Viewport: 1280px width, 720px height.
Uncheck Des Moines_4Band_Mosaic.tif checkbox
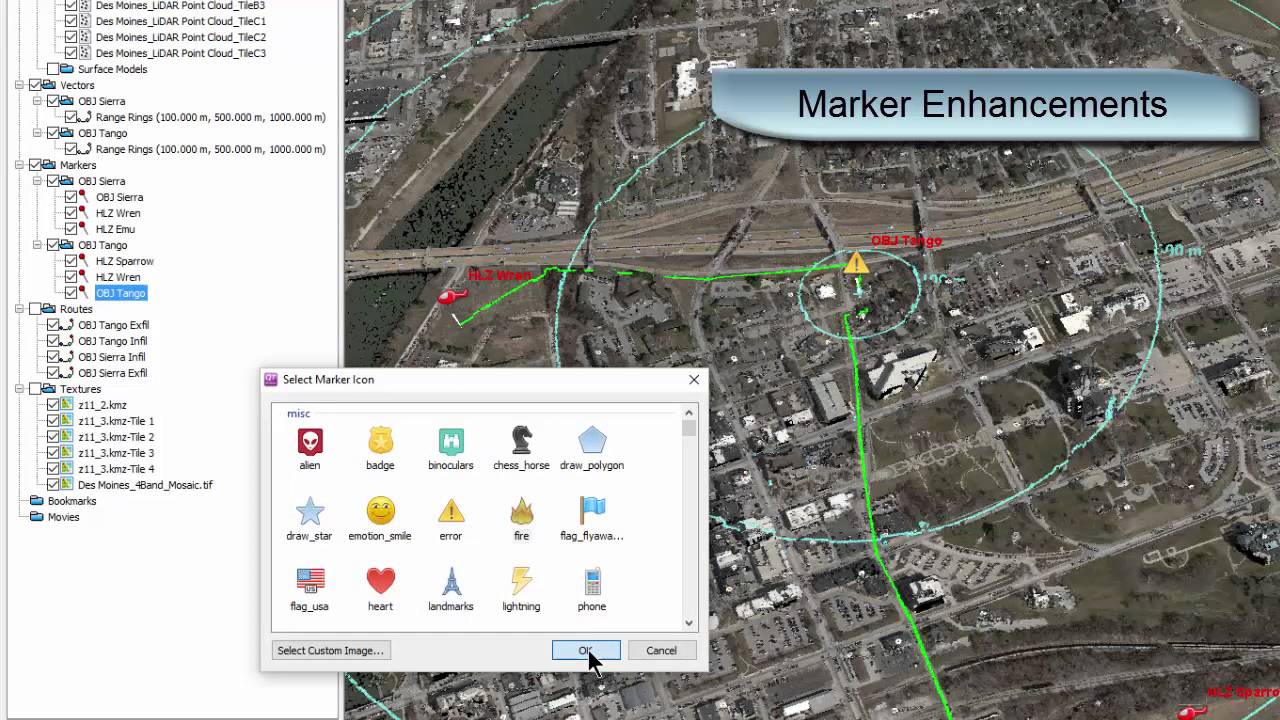tap(53, 485)
